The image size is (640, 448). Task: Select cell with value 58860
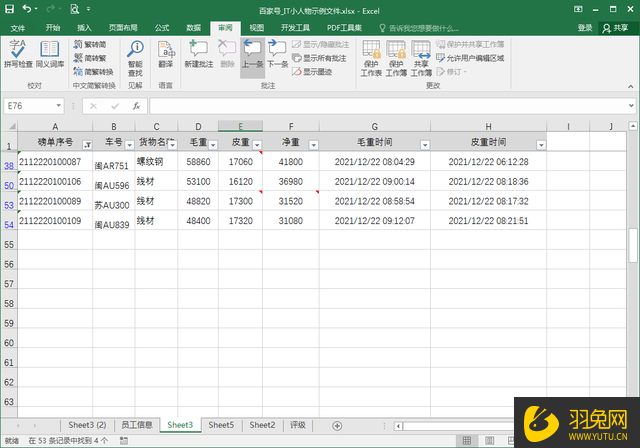point(198,162)
